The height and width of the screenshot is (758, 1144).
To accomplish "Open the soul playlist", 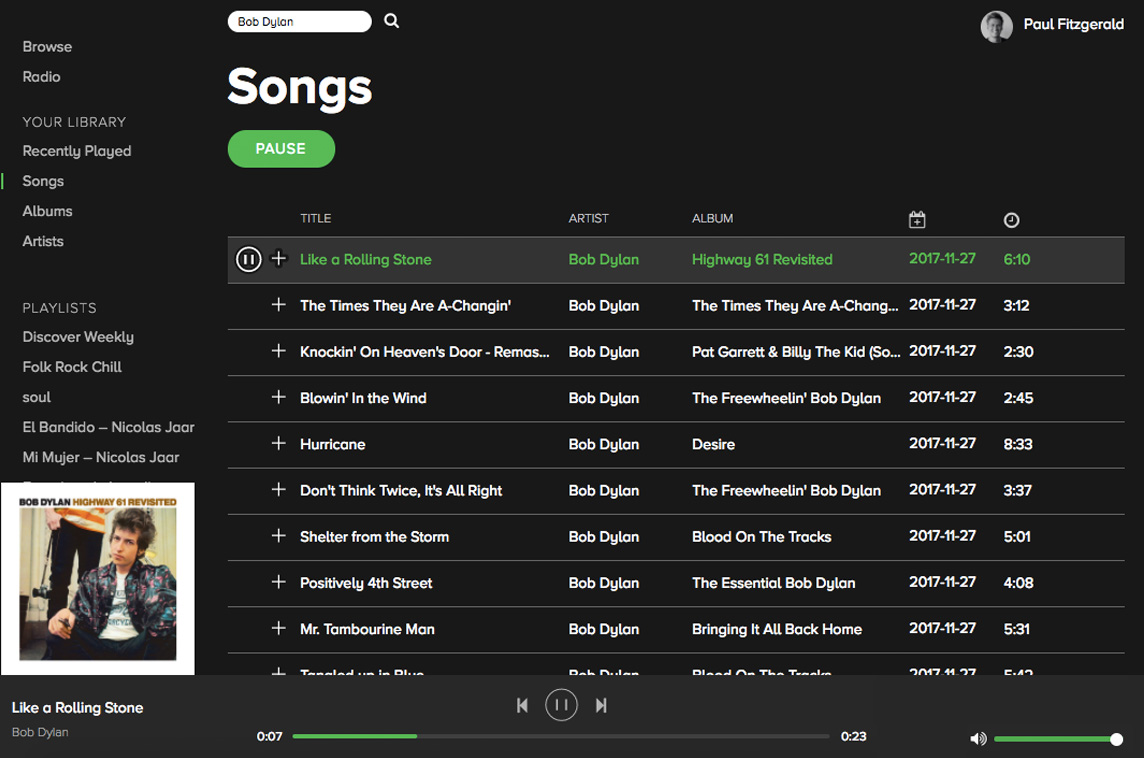I will (36, 397).
